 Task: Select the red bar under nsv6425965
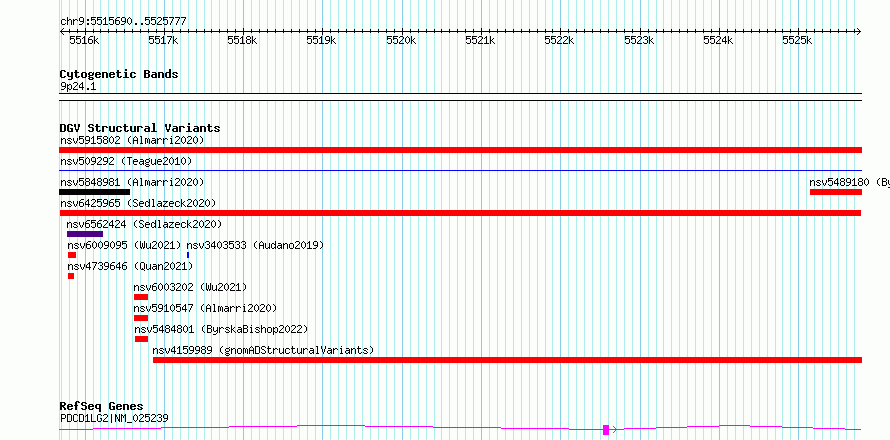460,213
